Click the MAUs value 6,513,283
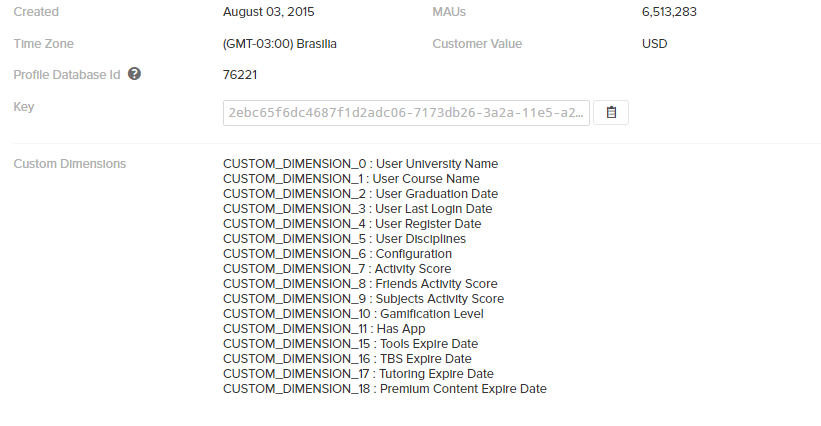The width and height of the screenshot is (821, 426). point(669,12)
